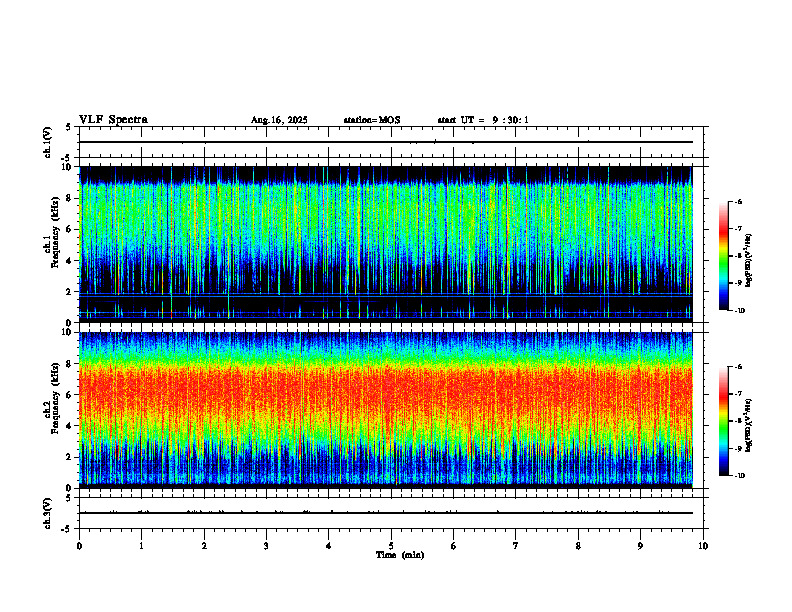The width and height of the screenshot is (792, 612).
Task: Select the "start UT = 9 :30: 1" text
Action: click(x=483, y=120)
